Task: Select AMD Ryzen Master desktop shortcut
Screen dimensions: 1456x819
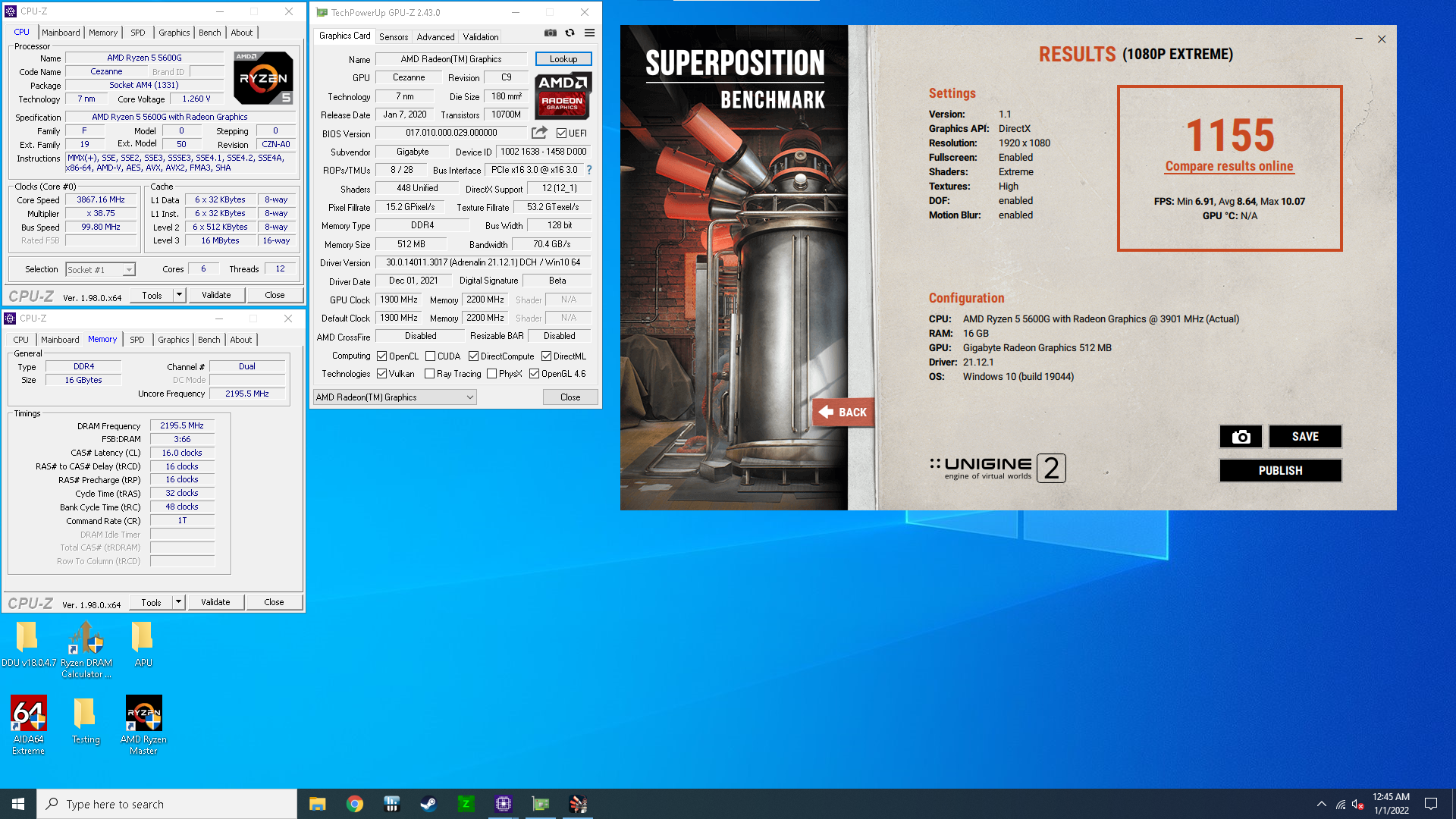Action: point(143,725)
